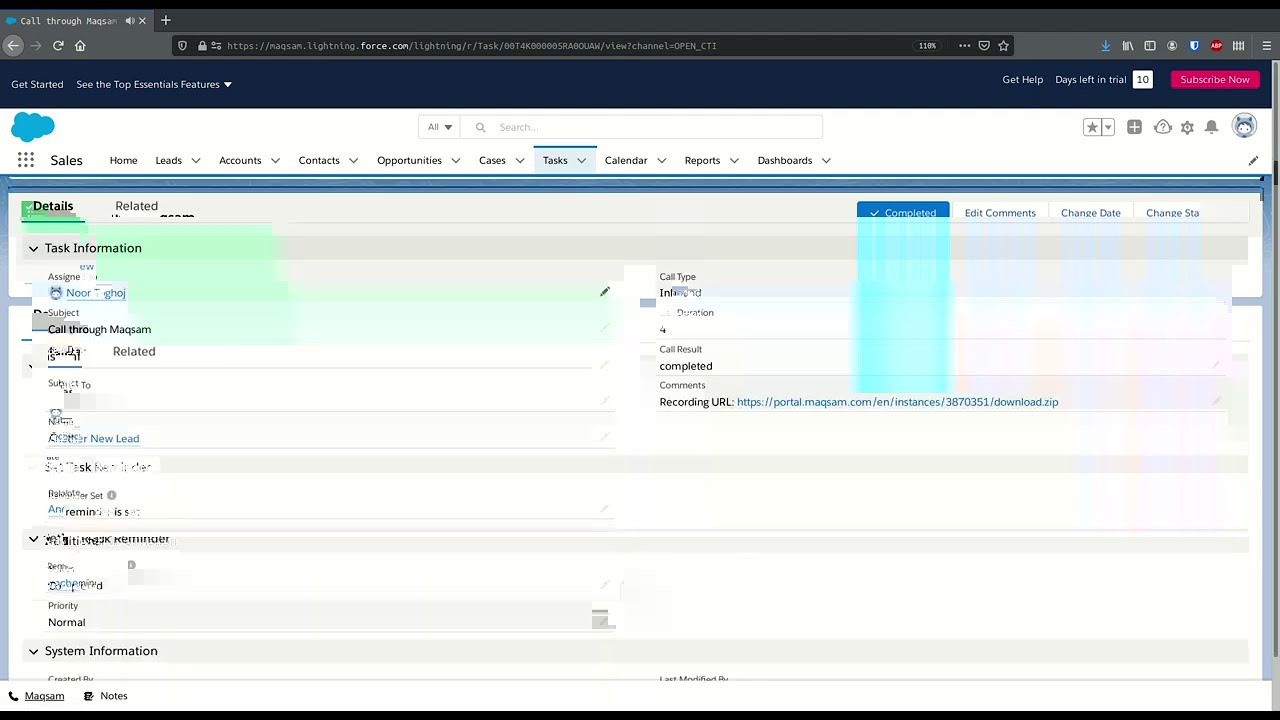Expand the Reports menu chevron
The height and width of the screenshot is (720, 1280).
pos(734,160)
